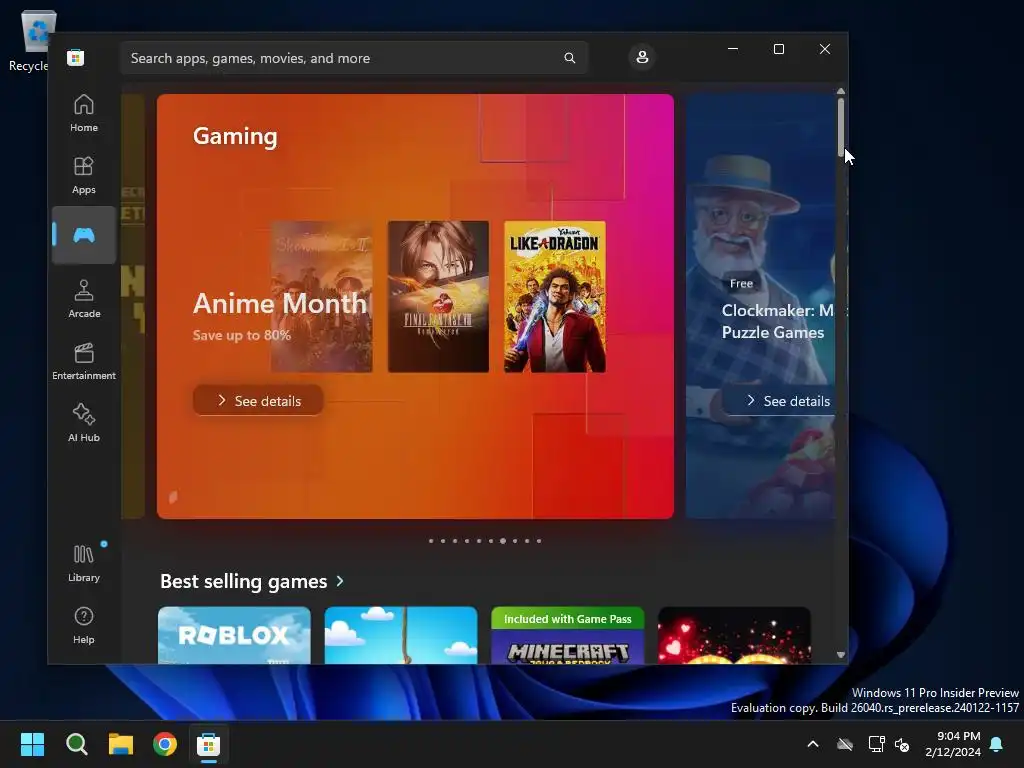
Task: Click the Final Fantasy VIII cover art
Action: pyautogui.click(x=438, y=296)
